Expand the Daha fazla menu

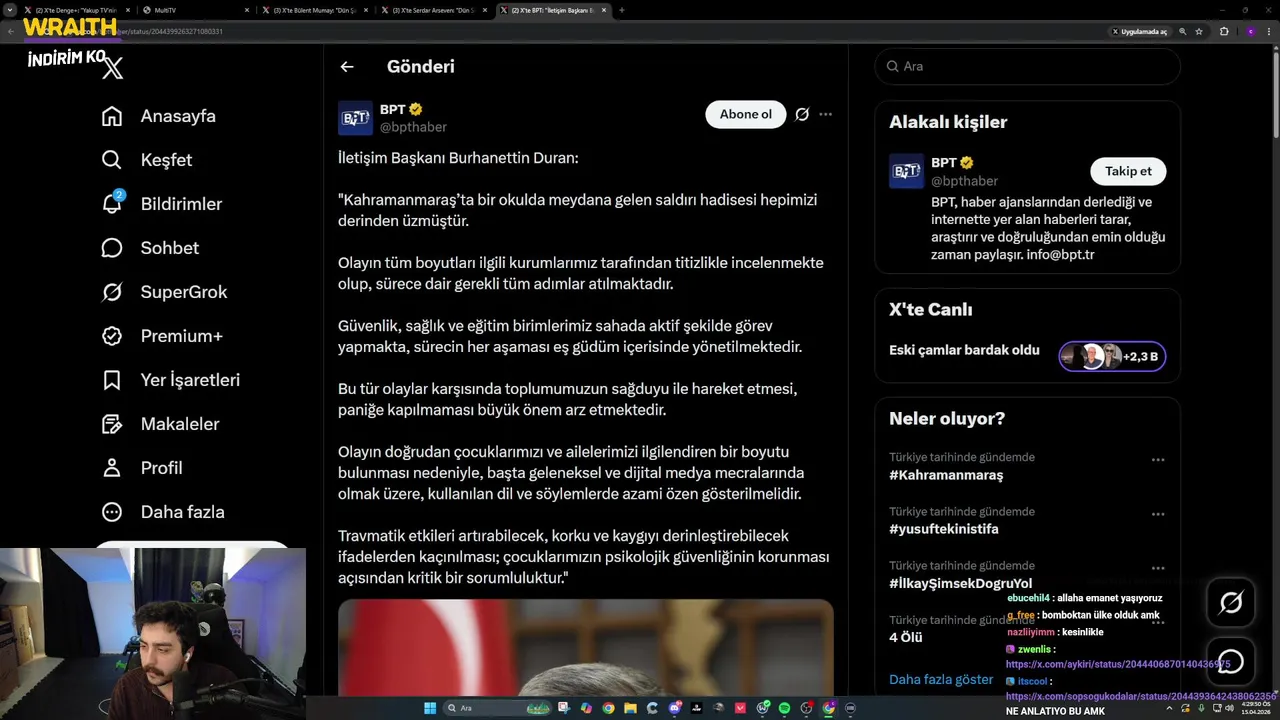pyautogui.click(x=162, y=512)
